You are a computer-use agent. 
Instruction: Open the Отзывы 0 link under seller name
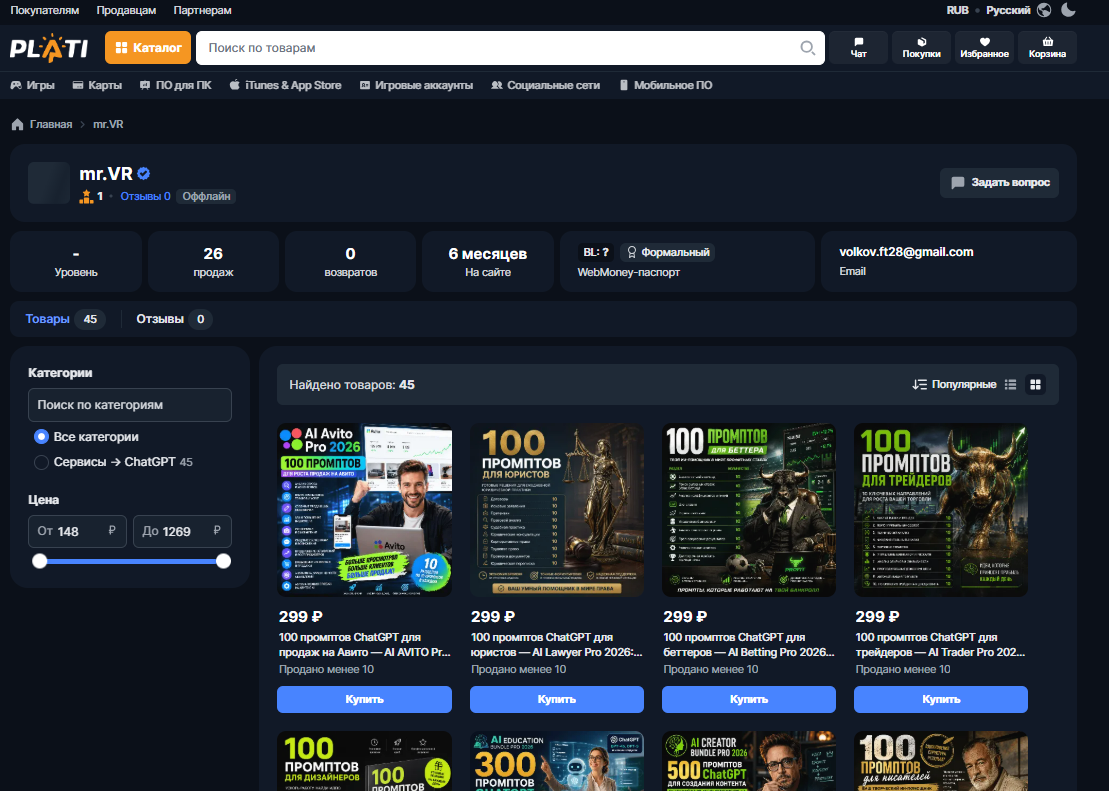click(x=145, y=197)
